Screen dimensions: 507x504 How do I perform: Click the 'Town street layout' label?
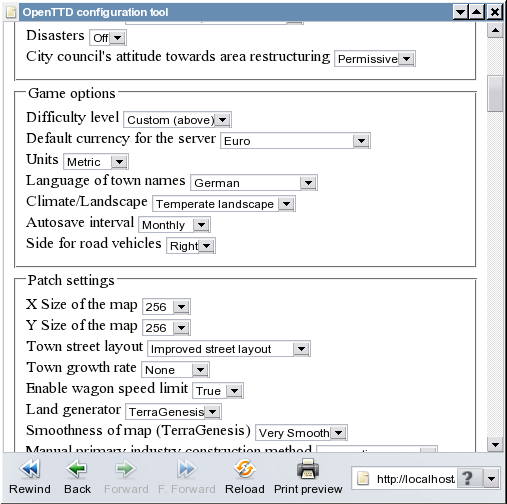coord(85,346)
